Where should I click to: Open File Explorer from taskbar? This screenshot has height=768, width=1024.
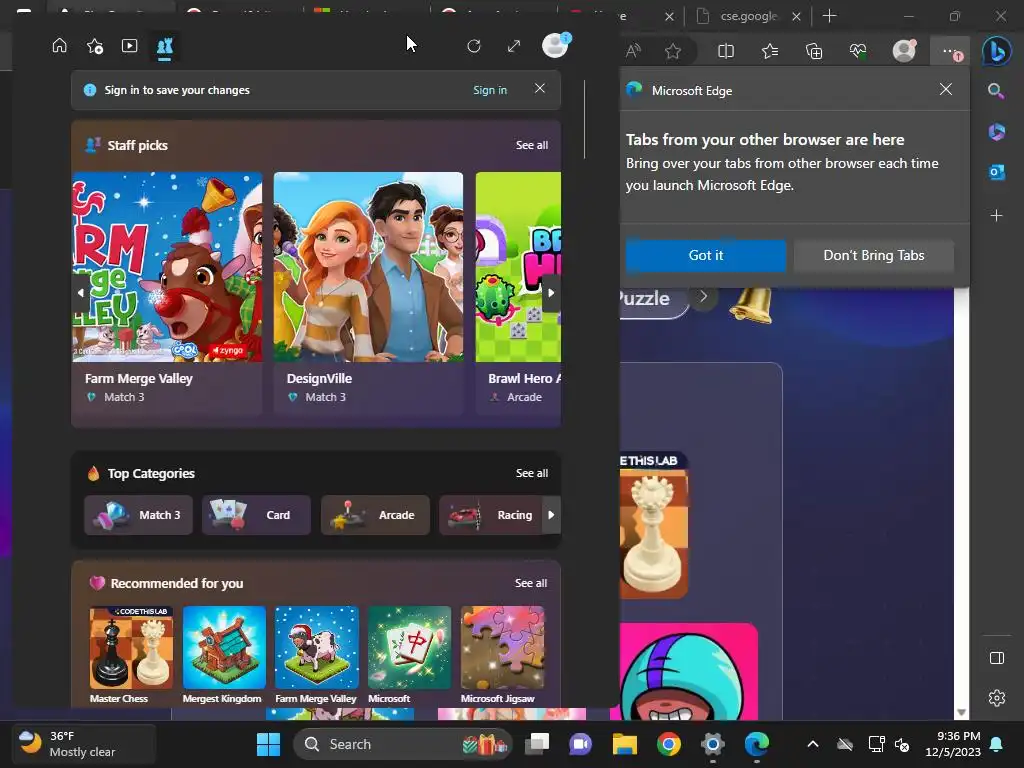coord(624,744)
